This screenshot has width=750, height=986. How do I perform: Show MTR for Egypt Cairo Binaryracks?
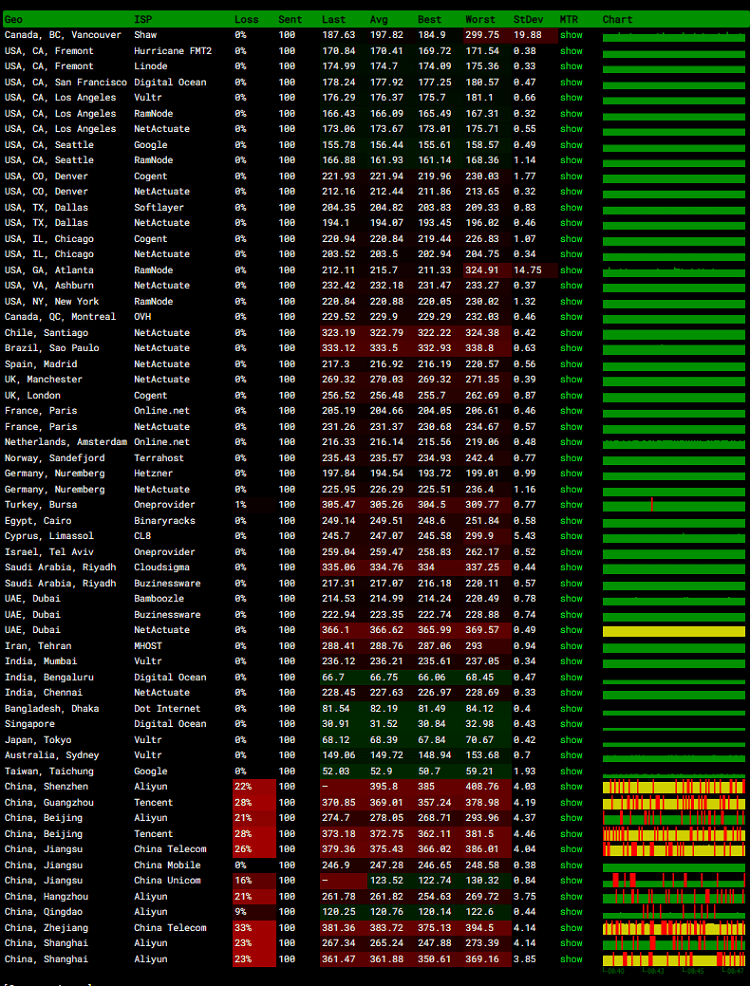(x=571, y=521)
